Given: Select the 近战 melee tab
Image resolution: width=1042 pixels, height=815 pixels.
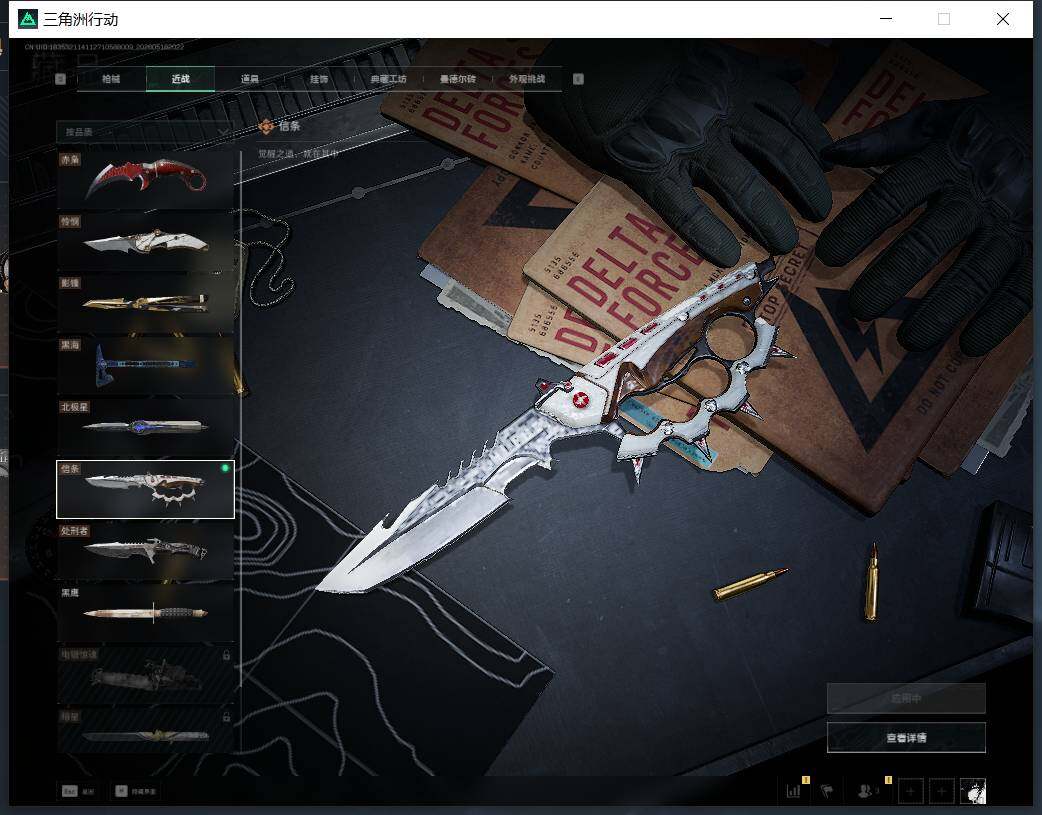Looking at the screenshot, I should coord(180,79).
